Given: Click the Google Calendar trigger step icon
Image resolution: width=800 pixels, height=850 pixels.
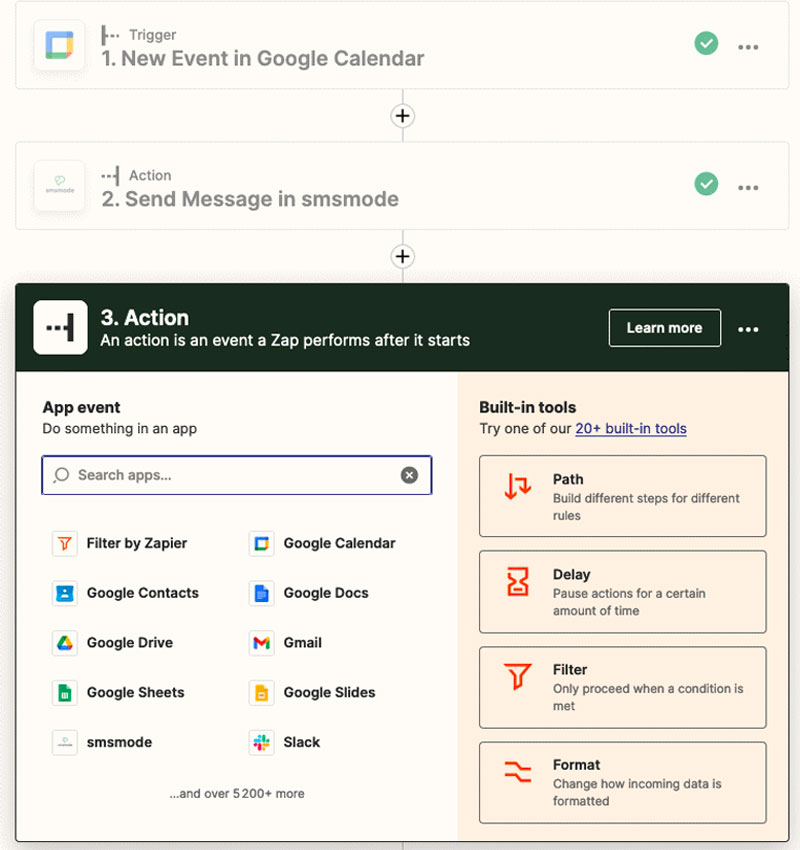Looking at the screenshot, I should point(60,46).
